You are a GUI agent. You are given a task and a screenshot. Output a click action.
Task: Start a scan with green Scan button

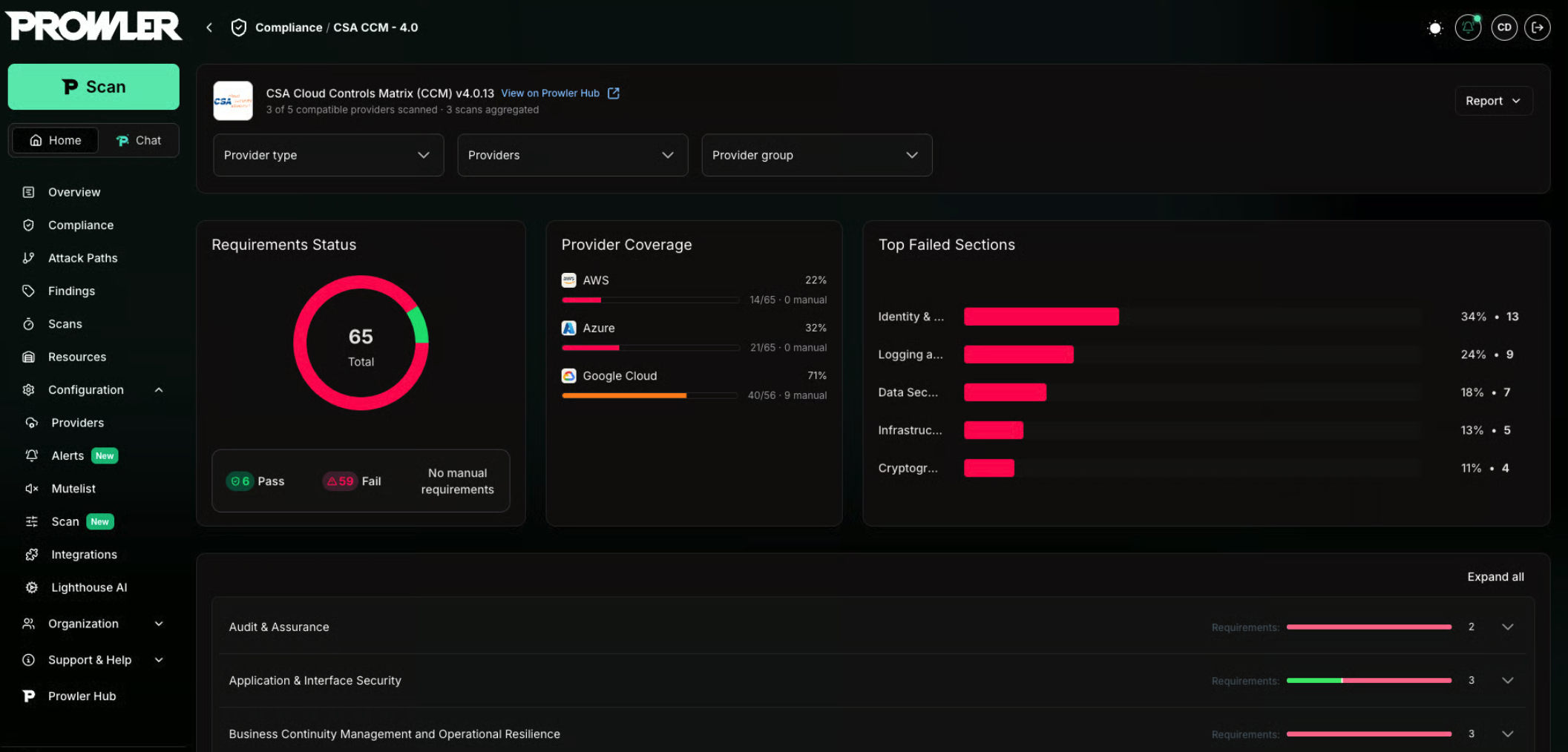tap(94, 87)
